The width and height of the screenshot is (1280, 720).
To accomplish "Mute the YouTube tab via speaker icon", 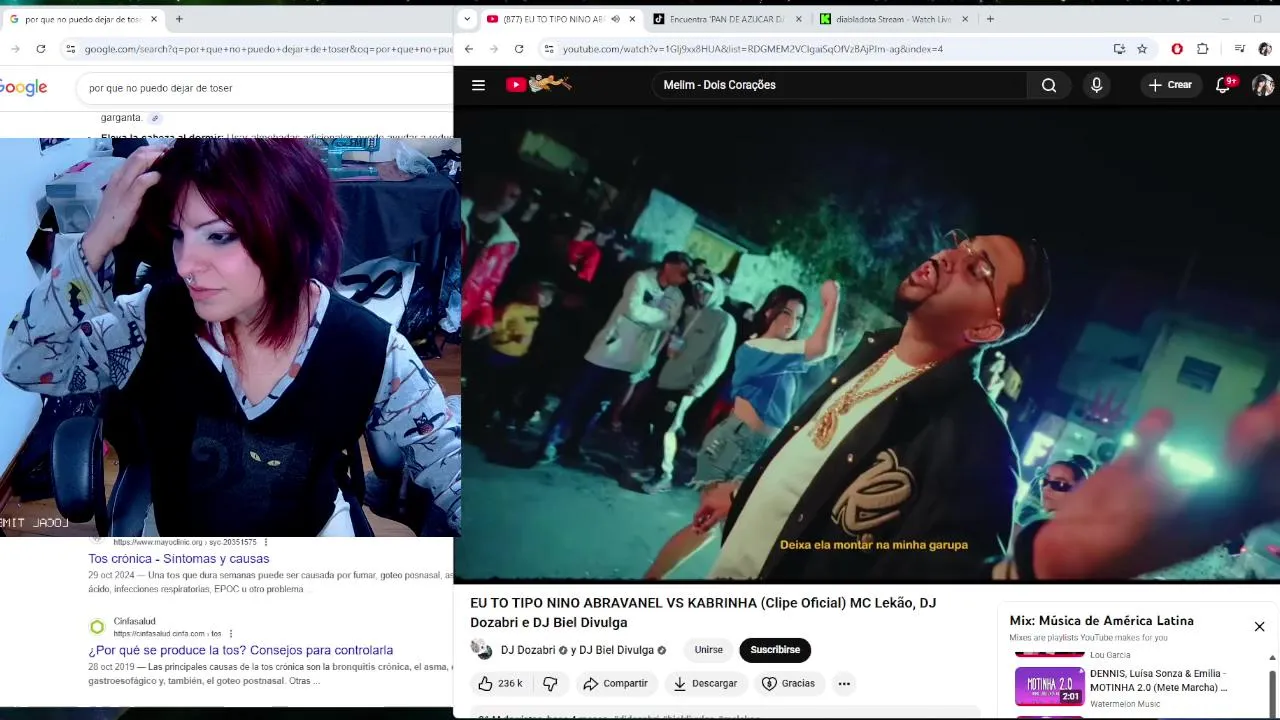I will pyautogui.click(x=615, y=19).
